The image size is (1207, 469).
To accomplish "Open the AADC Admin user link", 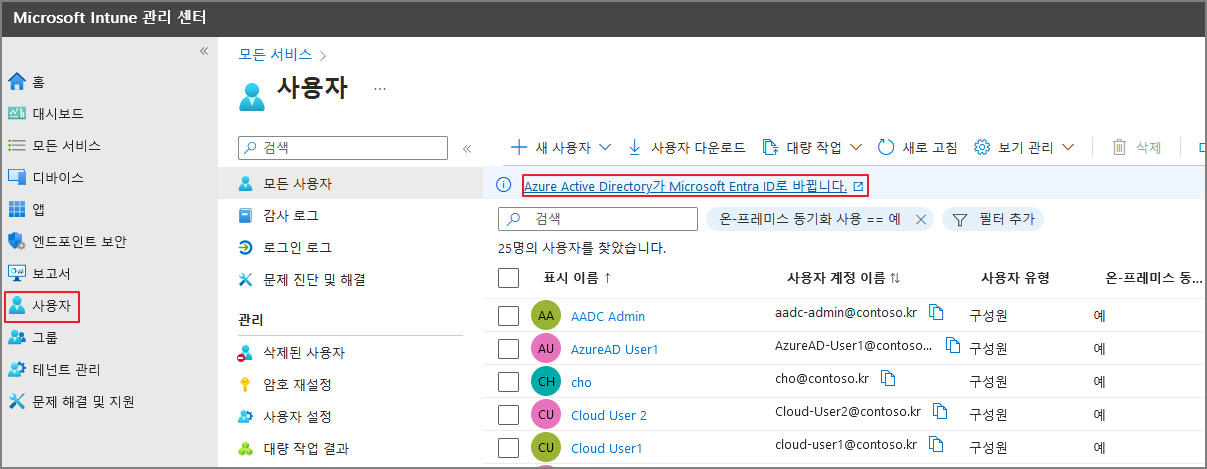I will click(x=607, y=316).
